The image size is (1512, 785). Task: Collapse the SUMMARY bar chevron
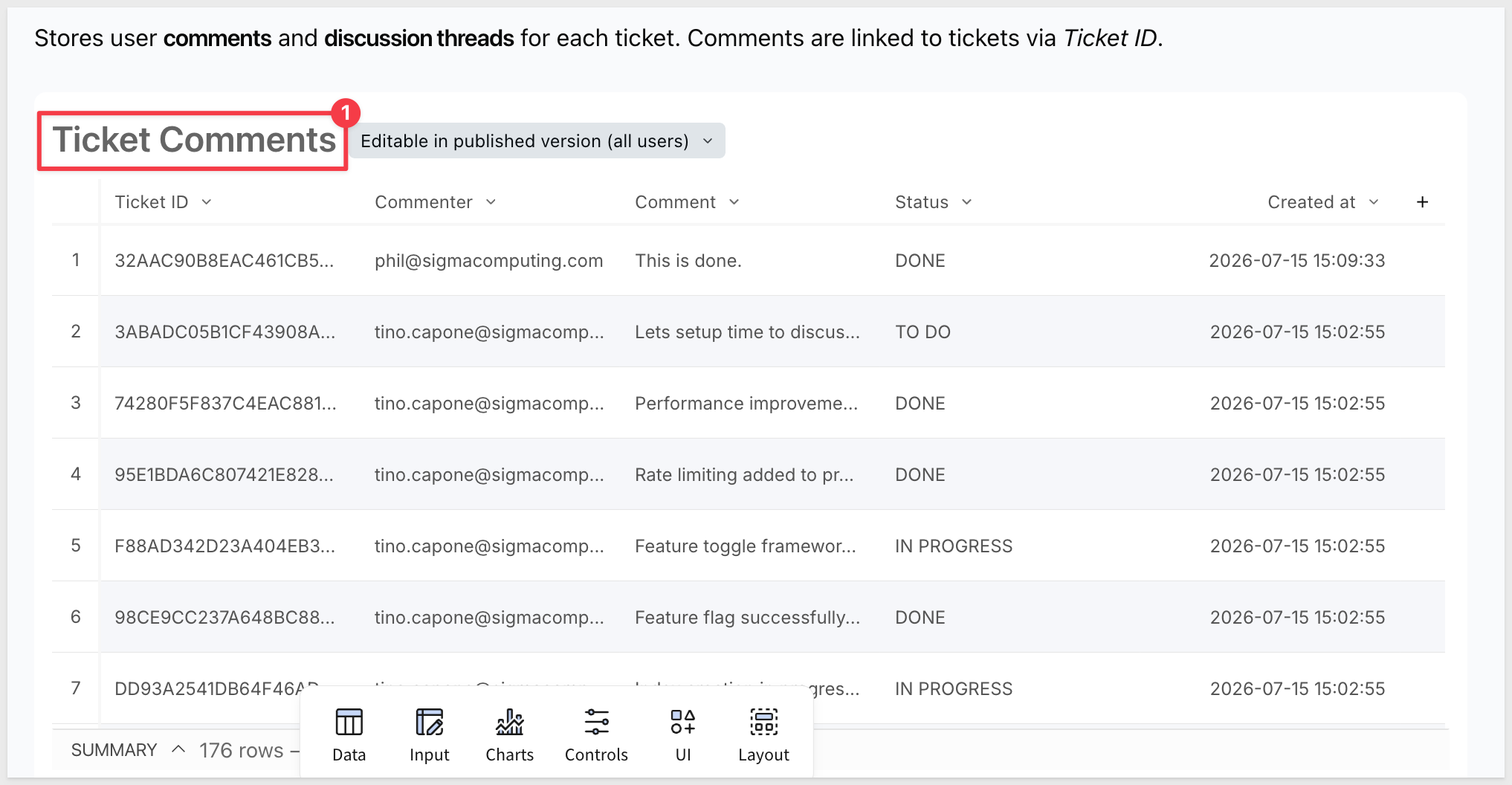pos(178,749)
